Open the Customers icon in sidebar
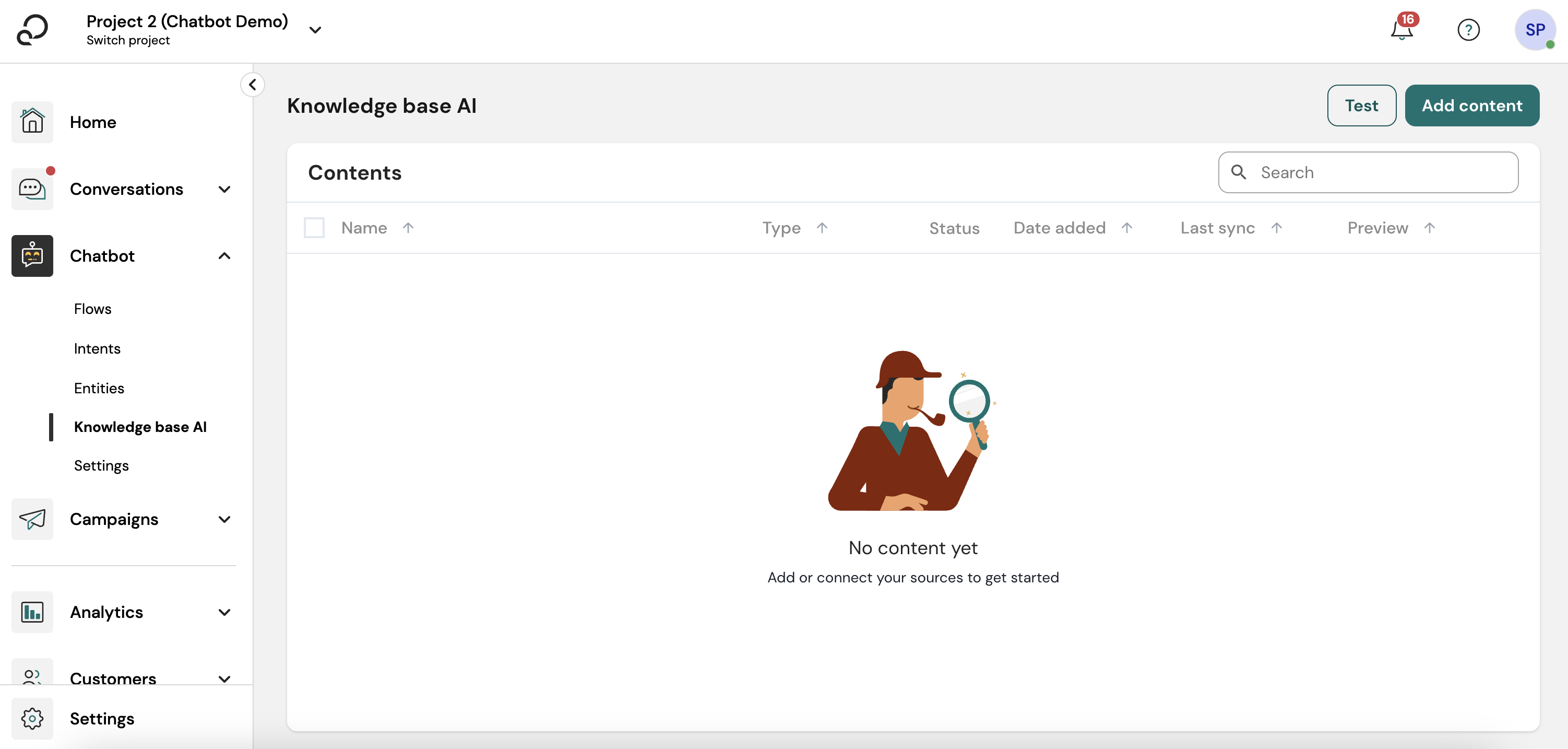 click(x=32, y=678)
